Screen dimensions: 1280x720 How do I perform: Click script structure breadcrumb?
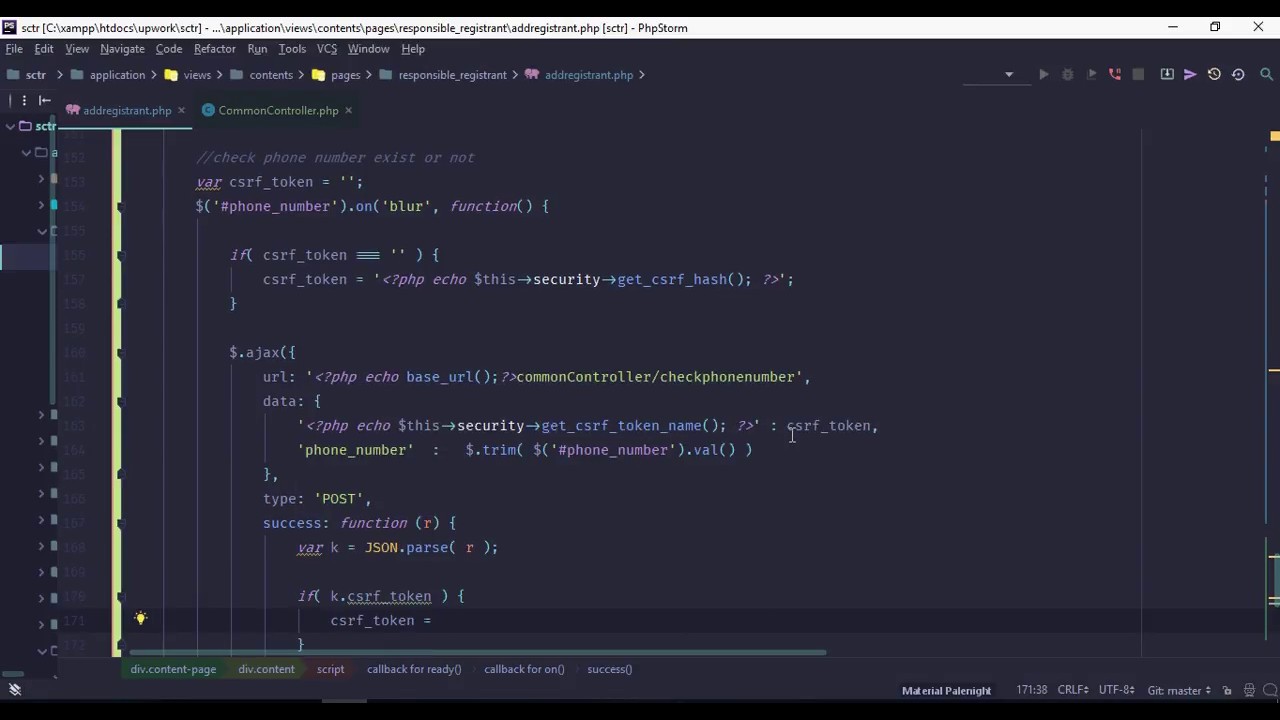(330, 669)
